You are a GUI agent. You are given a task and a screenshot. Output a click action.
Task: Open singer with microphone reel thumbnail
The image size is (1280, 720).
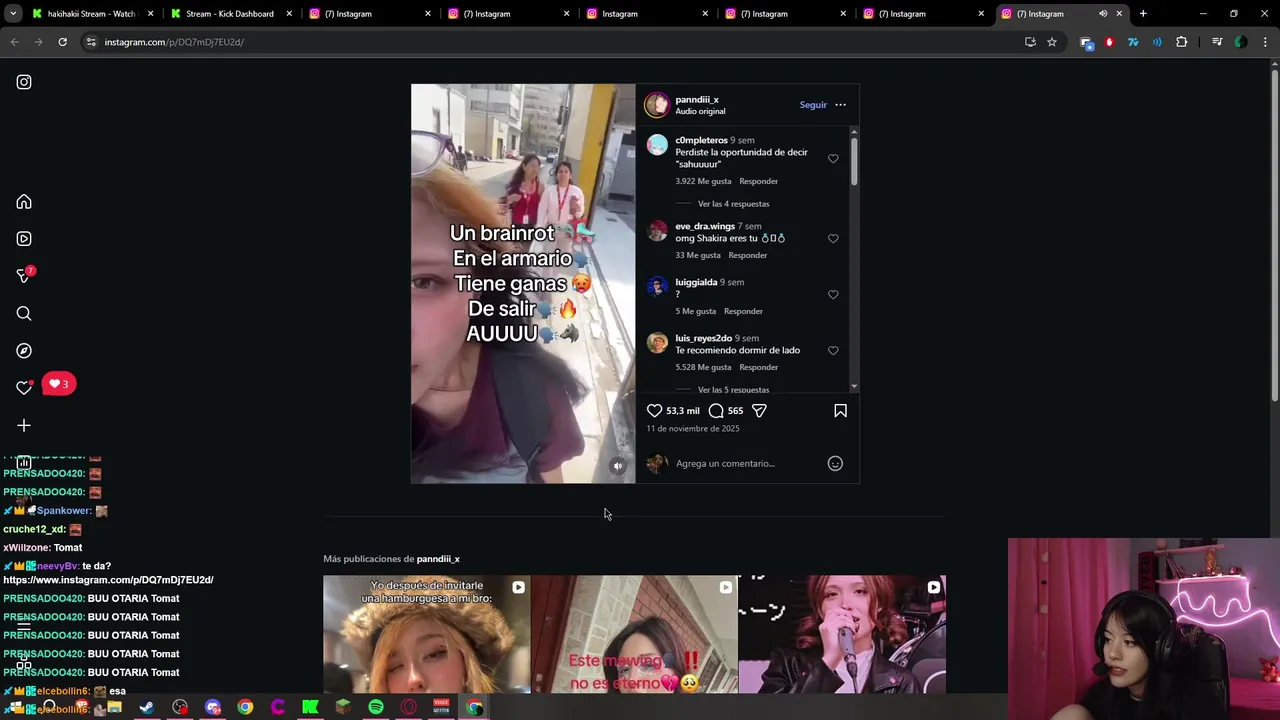pos(842,634)
